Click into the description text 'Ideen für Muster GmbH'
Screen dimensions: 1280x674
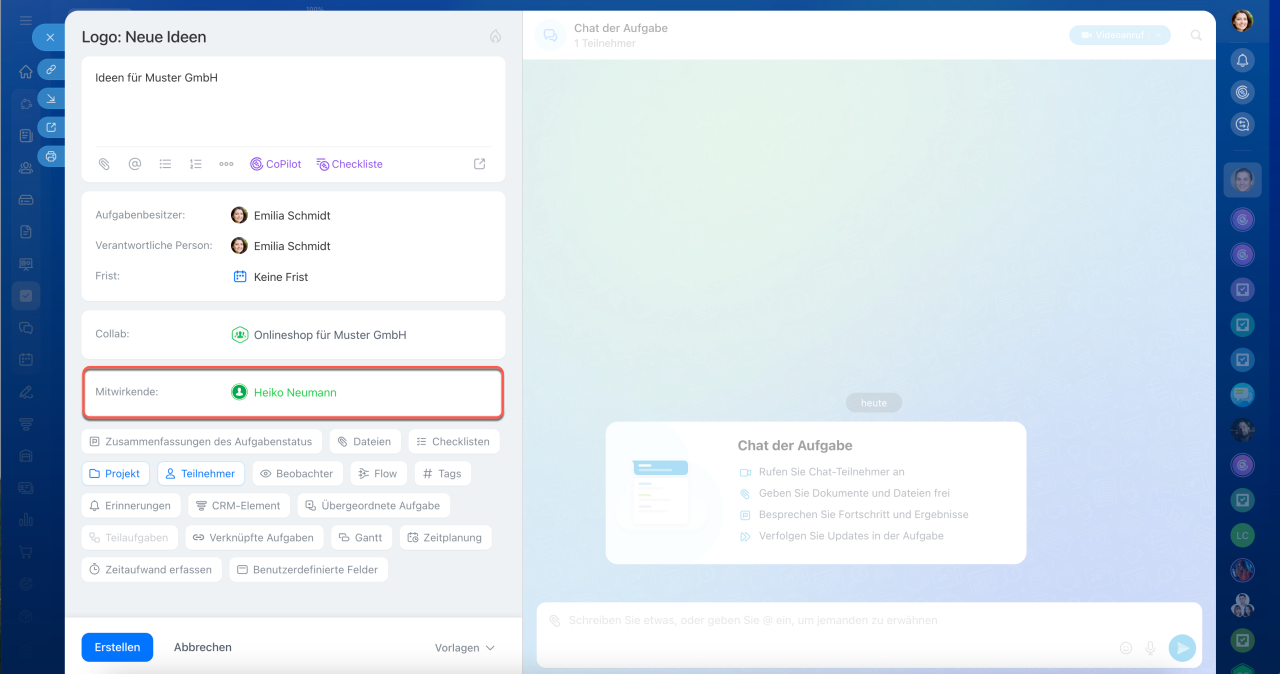(156, 77)
